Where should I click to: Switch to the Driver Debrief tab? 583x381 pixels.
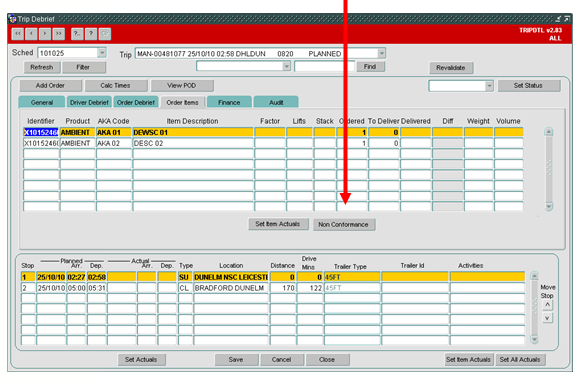tap(89, 102)
